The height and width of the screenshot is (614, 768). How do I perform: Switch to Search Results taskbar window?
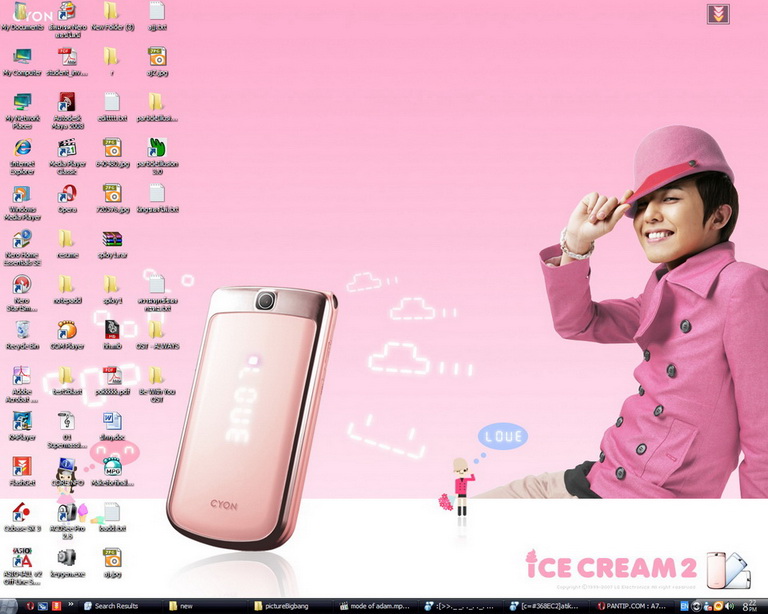click(x=119, y=606)
